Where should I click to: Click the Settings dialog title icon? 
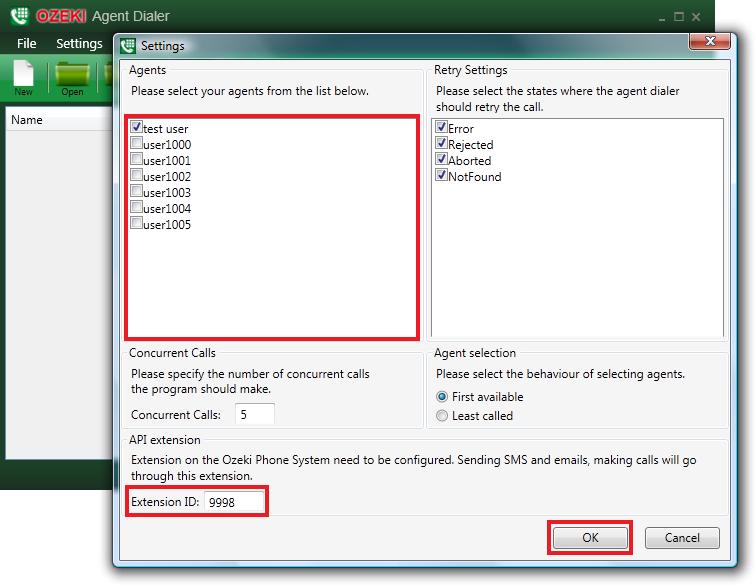[x=128, y=45]
